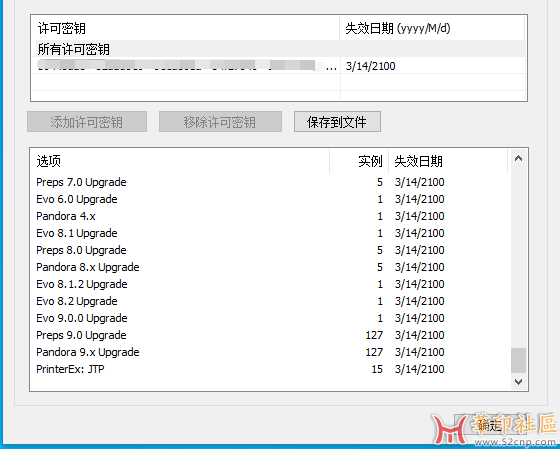Viewport: 560px width, 449px height.
Task: Click the disabled 移除许可密钥 button
Action: pyautogui.click(x=220, y=122)
